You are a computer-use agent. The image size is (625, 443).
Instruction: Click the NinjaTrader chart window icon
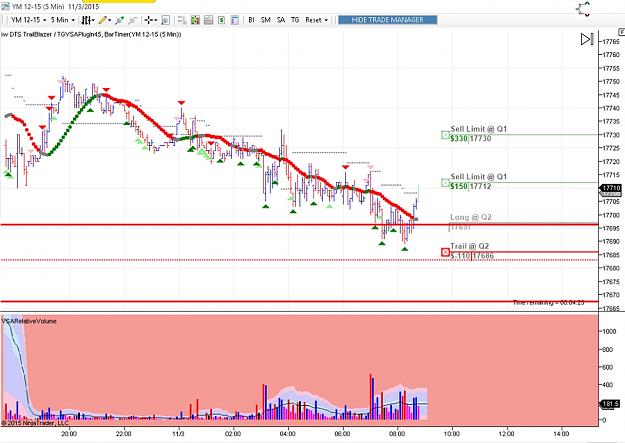click(5, 7)
